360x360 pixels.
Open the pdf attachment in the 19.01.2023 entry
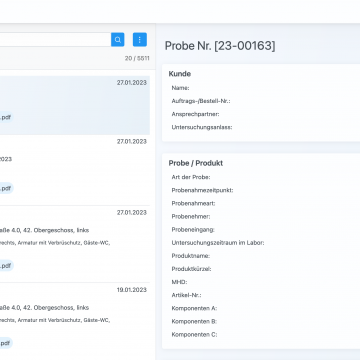click(x=6, y=343)
